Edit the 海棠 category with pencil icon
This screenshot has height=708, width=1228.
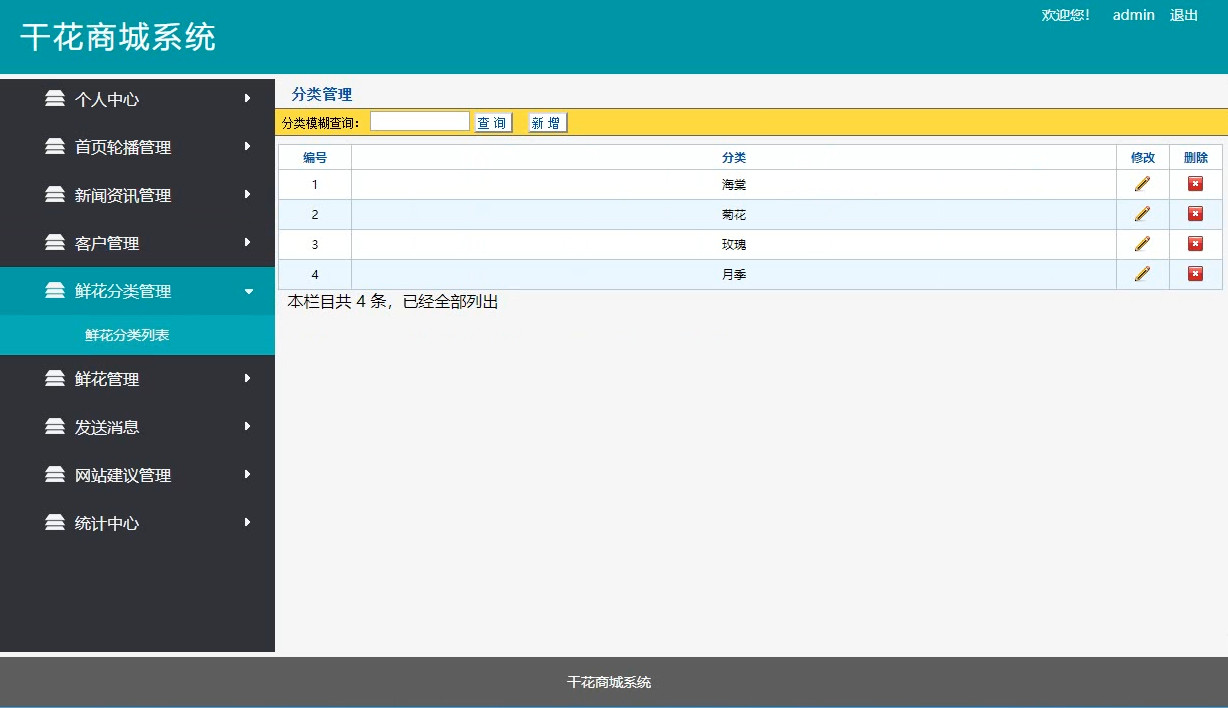1142,184
